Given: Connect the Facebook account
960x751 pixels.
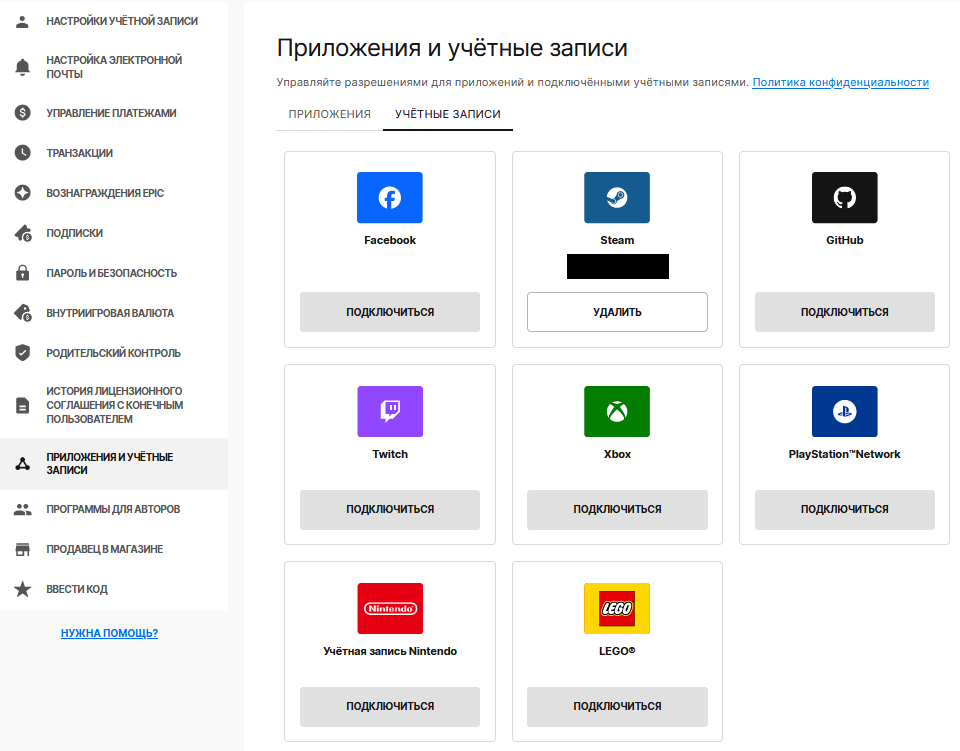Looking at the screenshot, I should point(390,312).
